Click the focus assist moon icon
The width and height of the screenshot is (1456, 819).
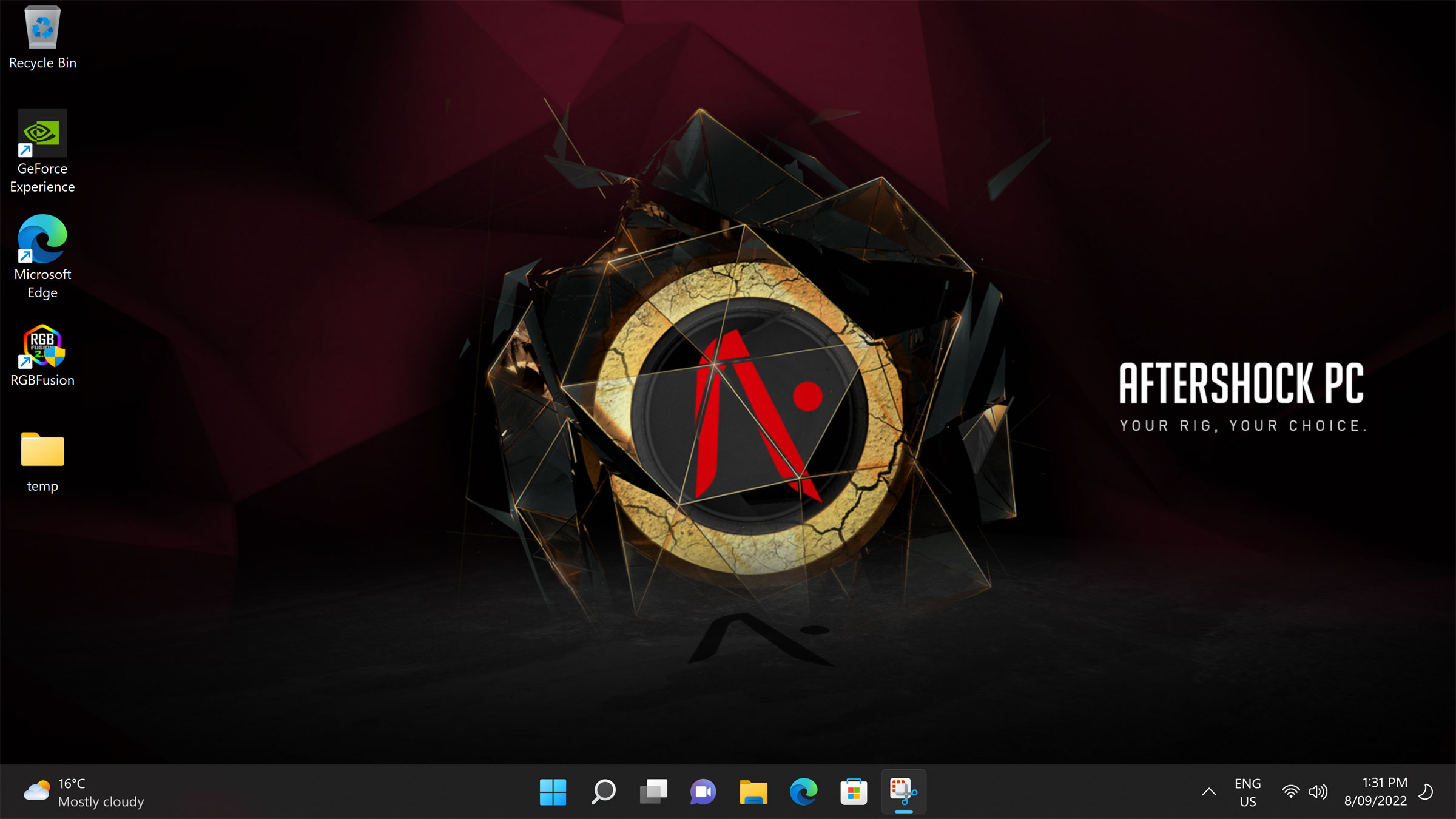(x=1426, y=792)
